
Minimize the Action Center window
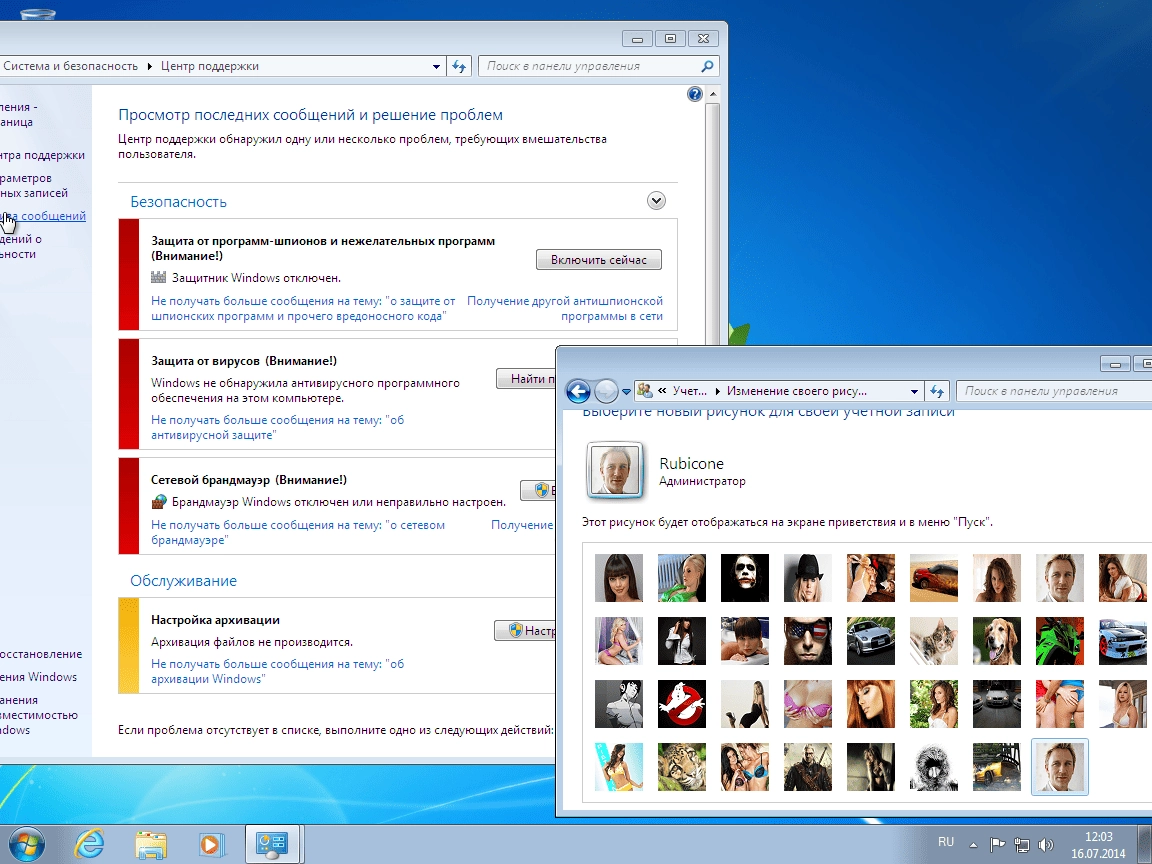pyautogui.click(x=637, y=39)
